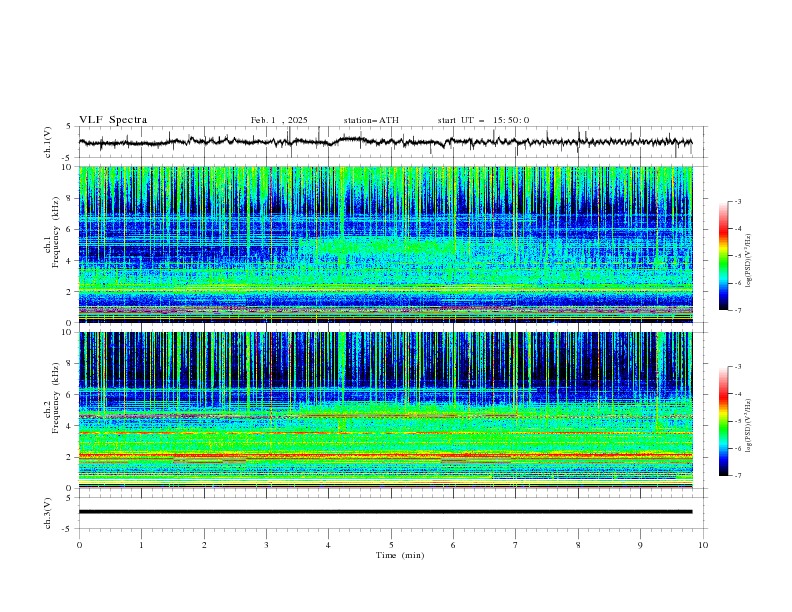Click the "station=ATH" label

click(371, 120)
